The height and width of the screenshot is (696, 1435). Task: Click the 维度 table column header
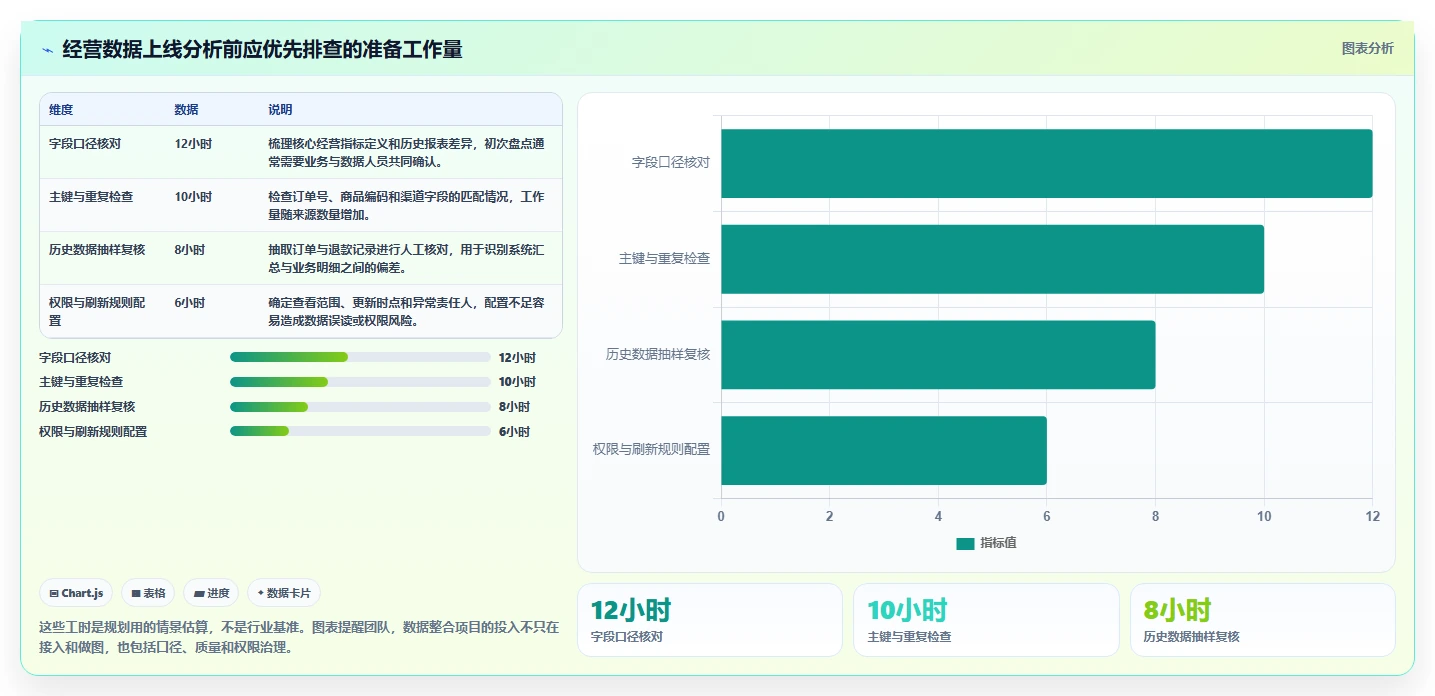[x=61, y=110]
